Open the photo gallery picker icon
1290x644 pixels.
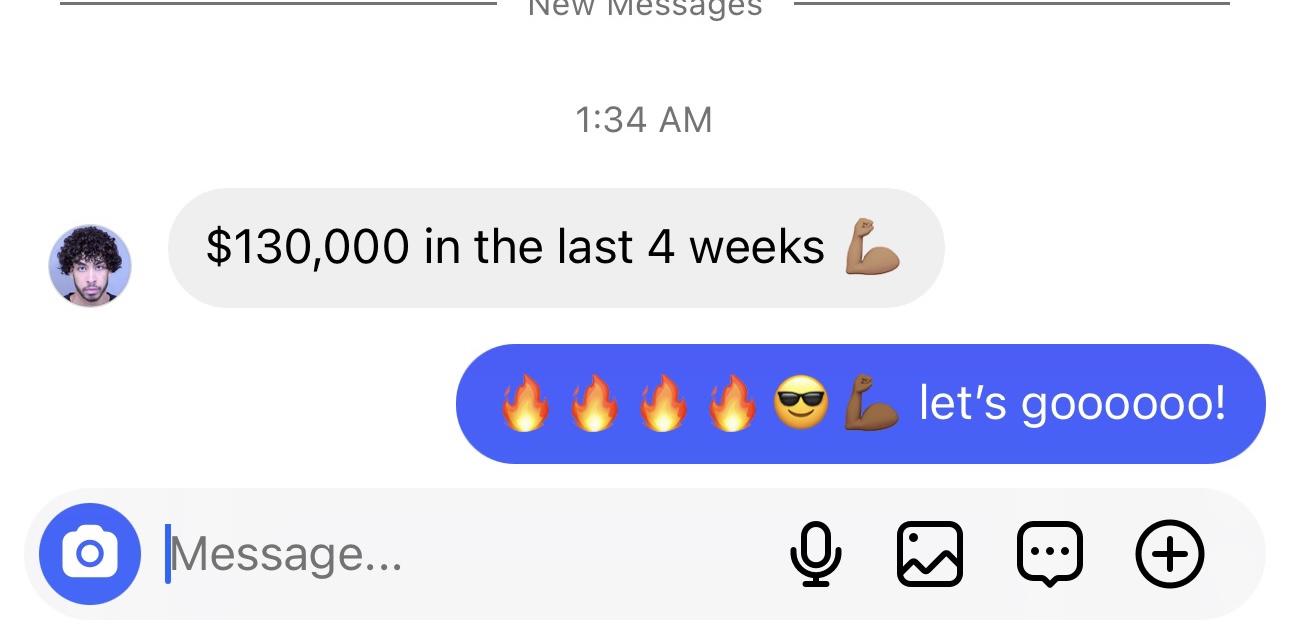930,554
